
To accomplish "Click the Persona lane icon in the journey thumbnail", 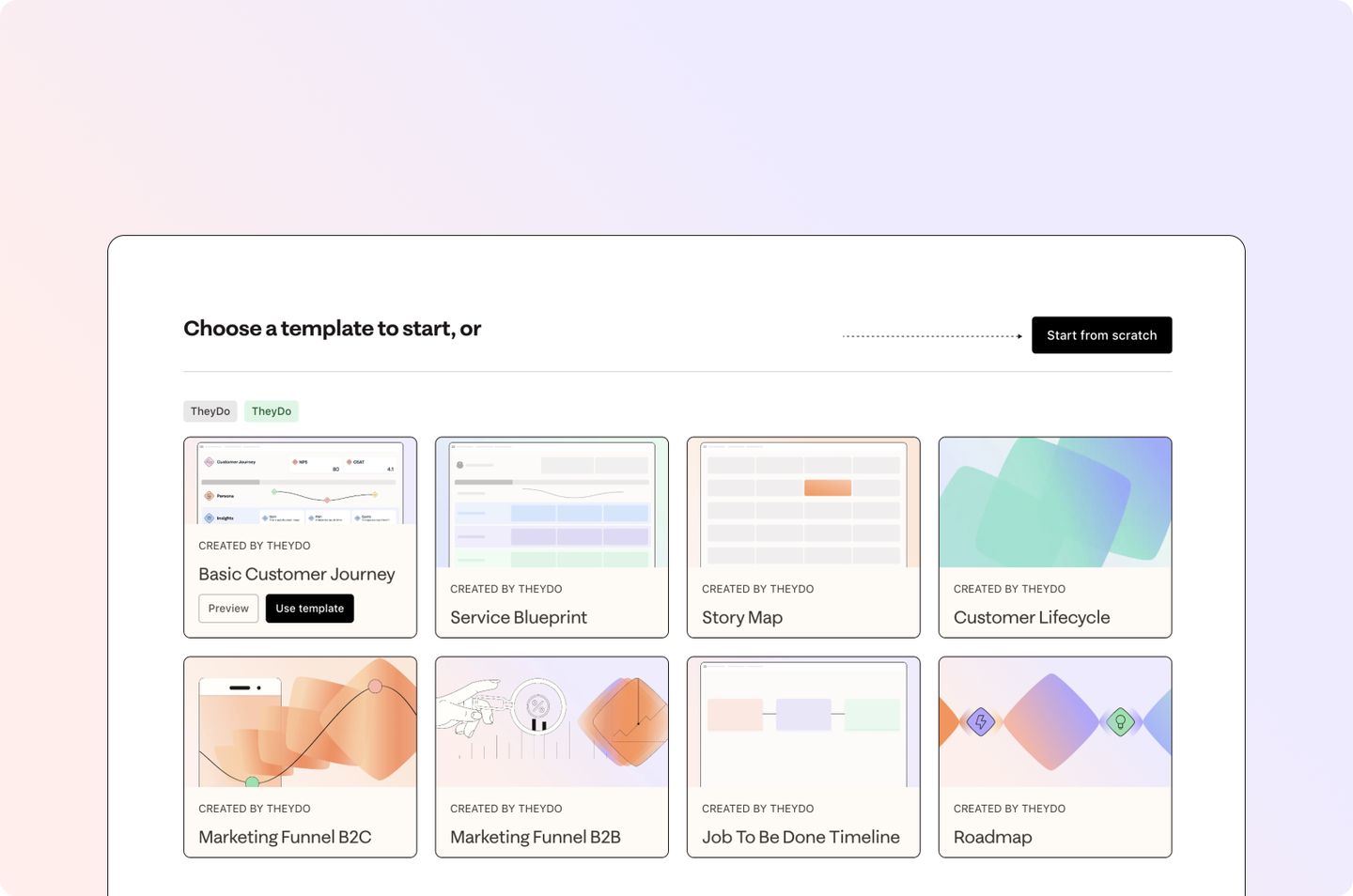I will (x=209, y=495).
